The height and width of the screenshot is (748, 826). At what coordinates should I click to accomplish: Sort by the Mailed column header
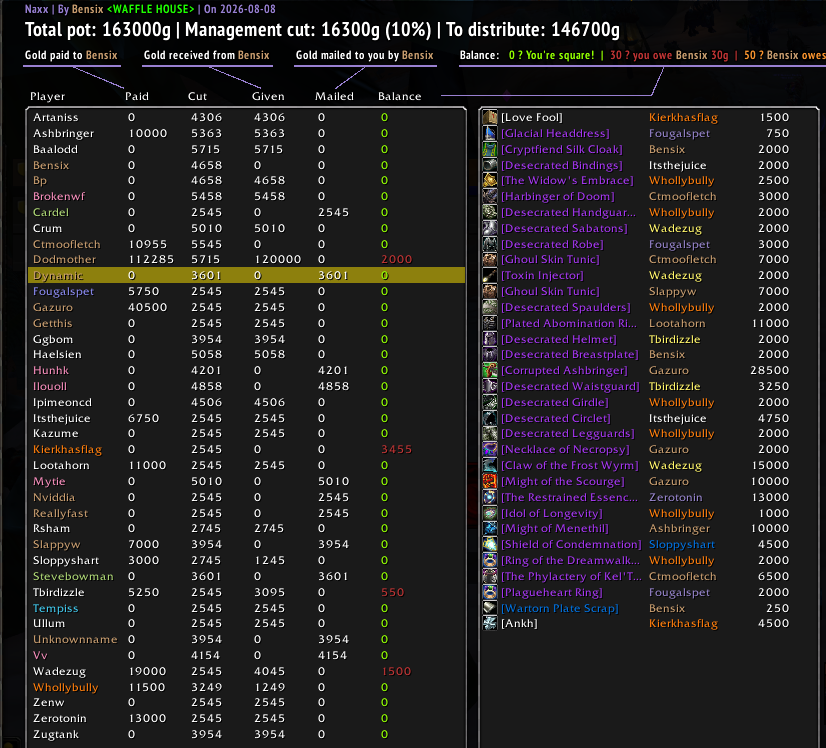(335, 96)
